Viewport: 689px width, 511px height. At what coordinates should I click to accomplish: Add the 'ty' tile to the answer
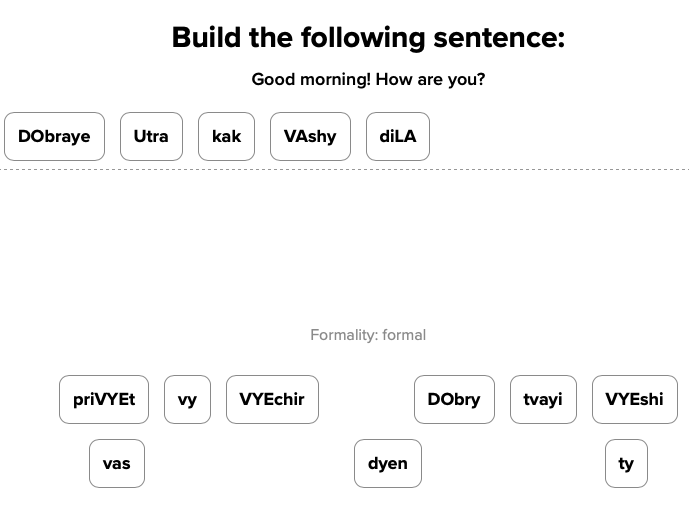pyautogui.click(x=626, y=464)
